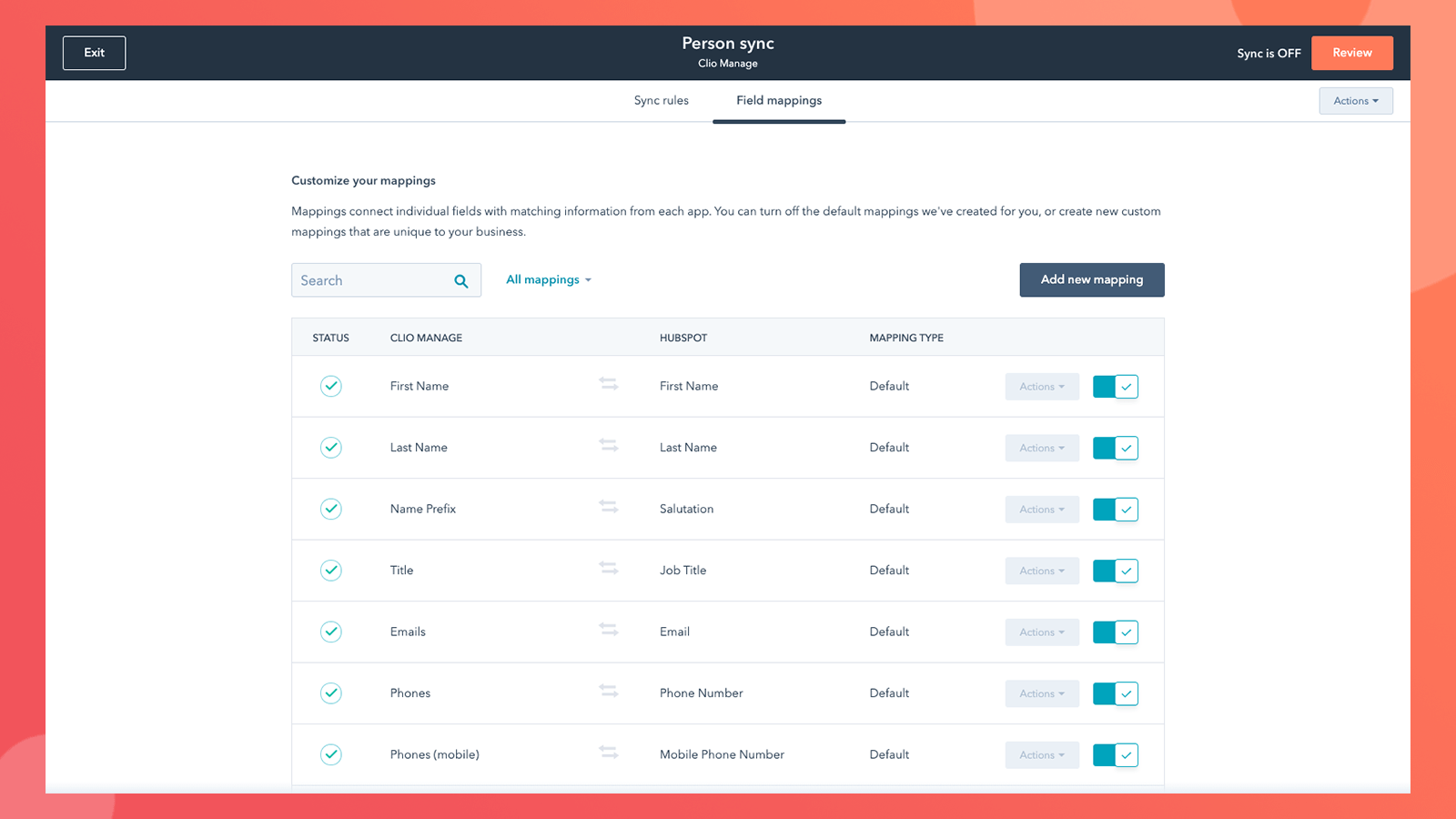Click the Add new mapping button

click(1091, 280)
